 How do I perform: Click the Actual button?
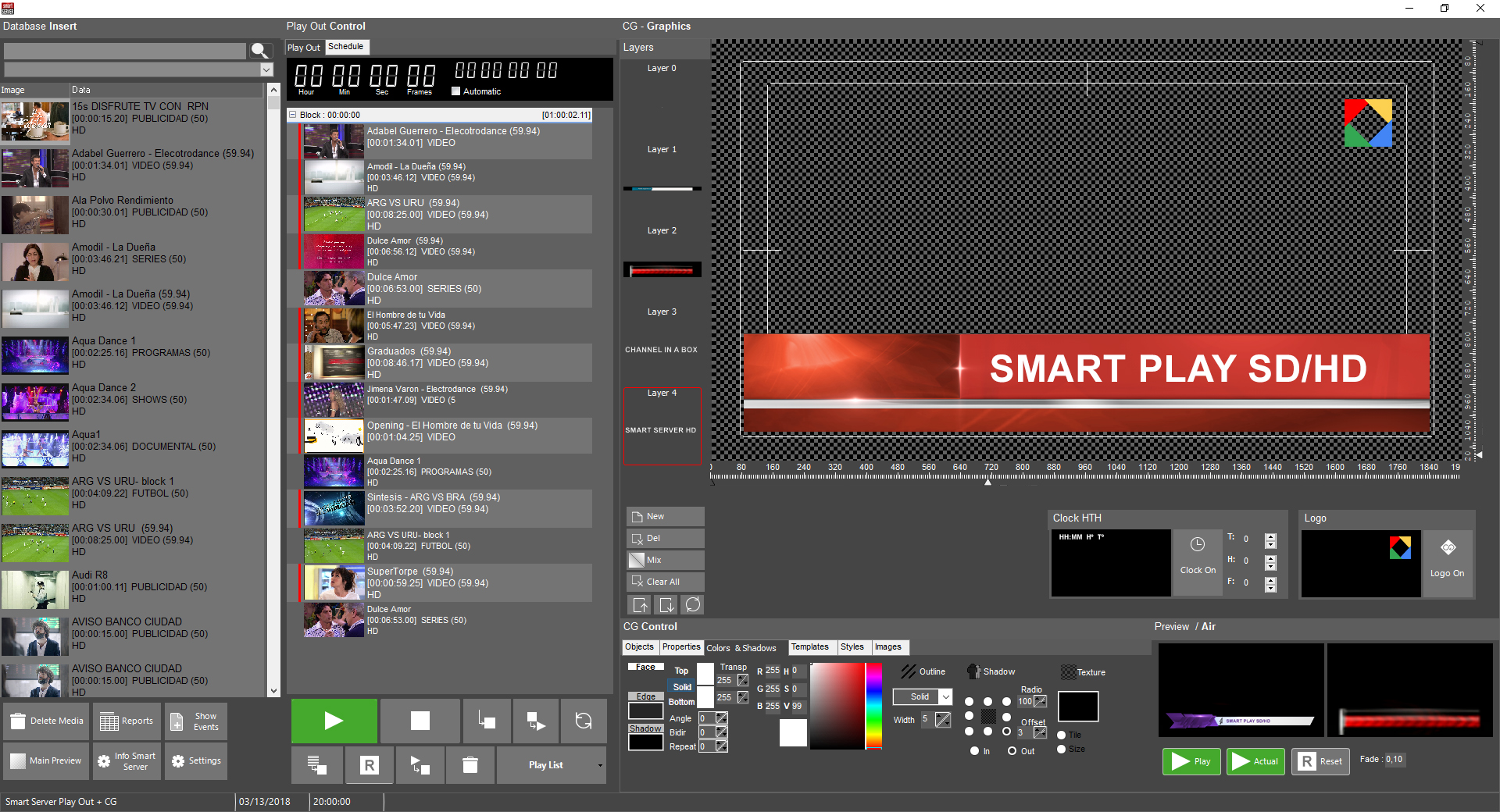tap(1255, 761)
